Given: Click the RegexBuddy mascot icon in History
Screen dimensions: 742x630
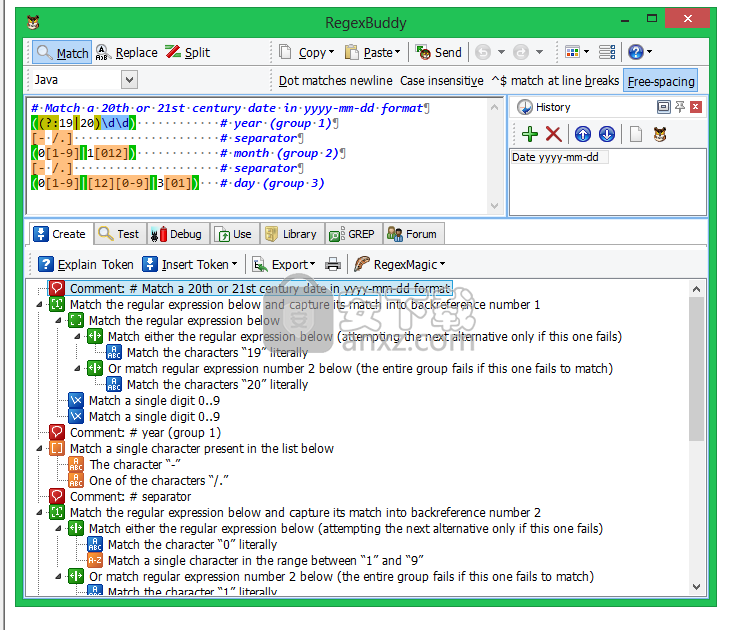Looking at the screenshot, I should tap(660, 134).
